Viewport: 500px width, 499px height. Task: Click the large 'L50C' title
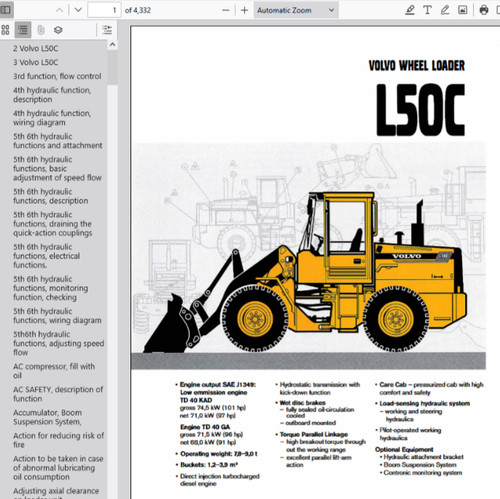point(421,110)
